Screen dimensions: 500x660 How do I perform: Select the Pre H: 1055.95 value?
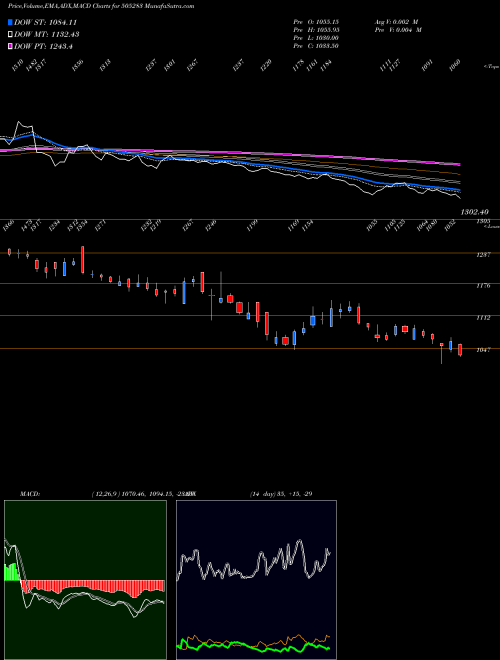tap(316, 29)
